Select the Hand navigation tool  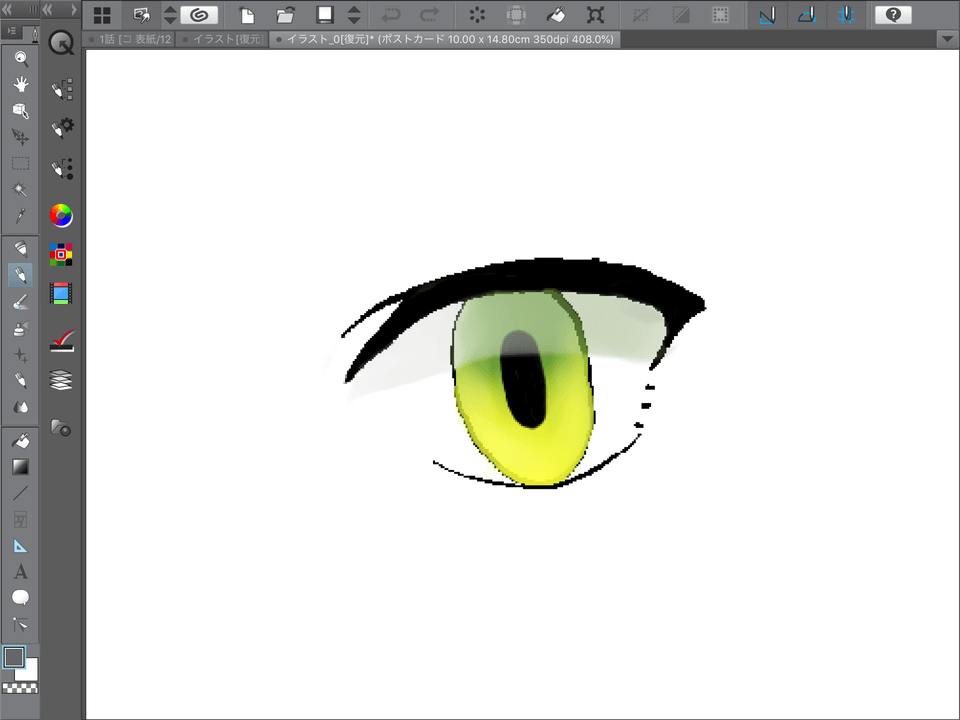tap(21, 84)
